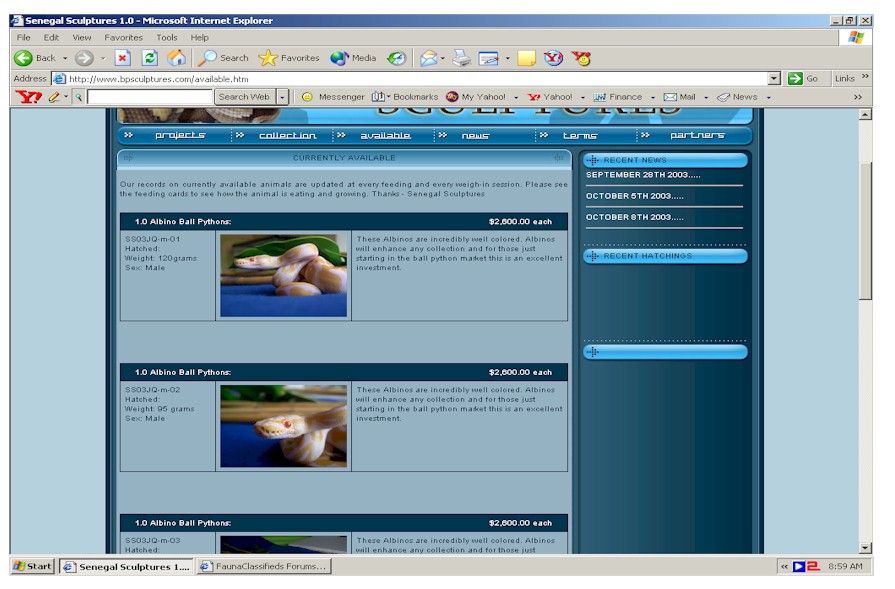Open Yahoo Mail toolbar button

pos(680,98)
